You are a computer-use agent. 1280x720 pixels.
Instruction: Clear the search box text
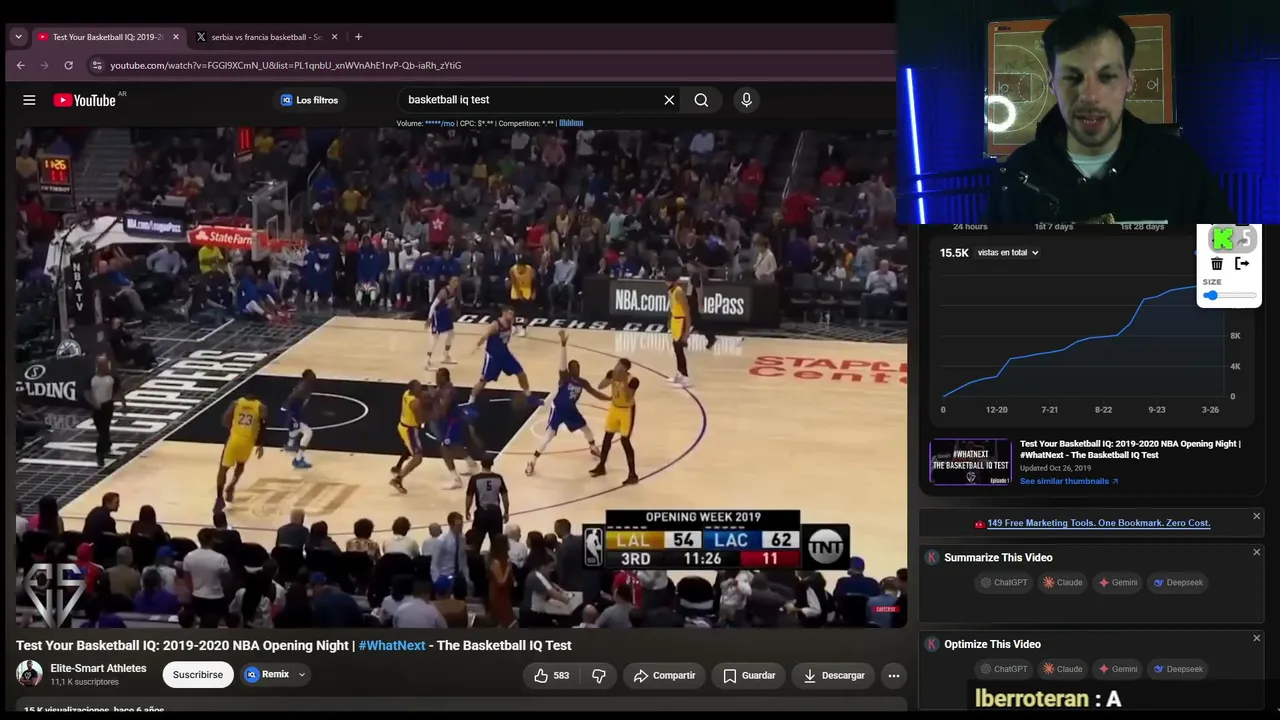(x=669, y=100)
